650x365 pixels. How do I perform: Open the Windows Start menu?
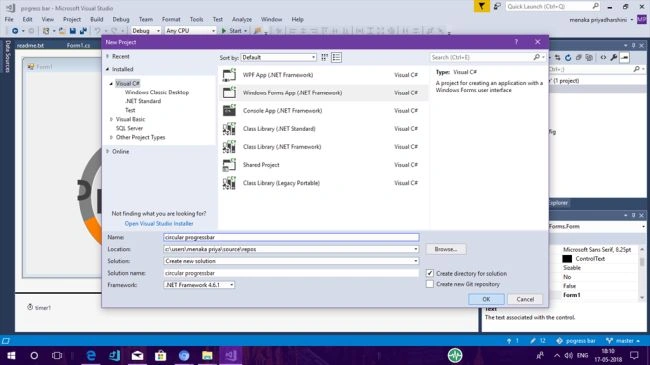point(11,355)
